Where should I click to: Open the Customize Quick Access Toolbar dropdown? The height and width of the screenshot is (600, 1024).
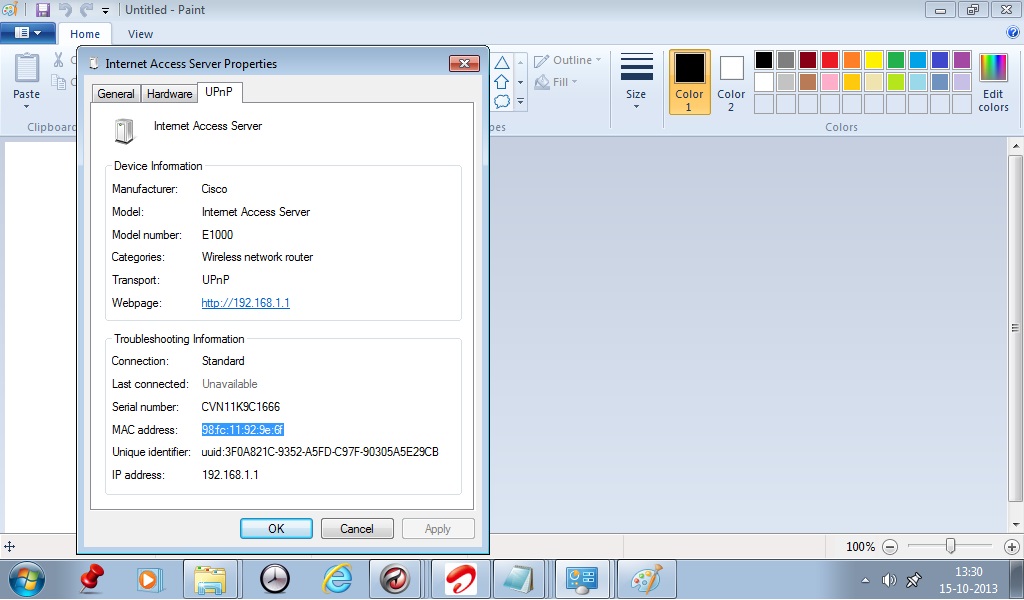(x=105, y=11)
